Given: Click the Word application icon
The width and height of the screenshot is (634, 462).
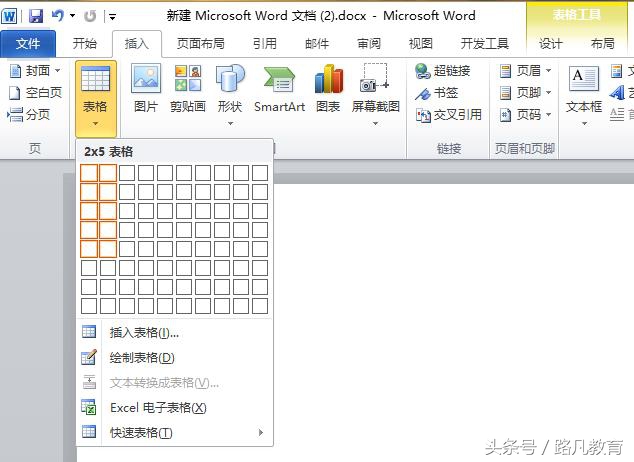Looking at the screenshot, I should (9, 17).
